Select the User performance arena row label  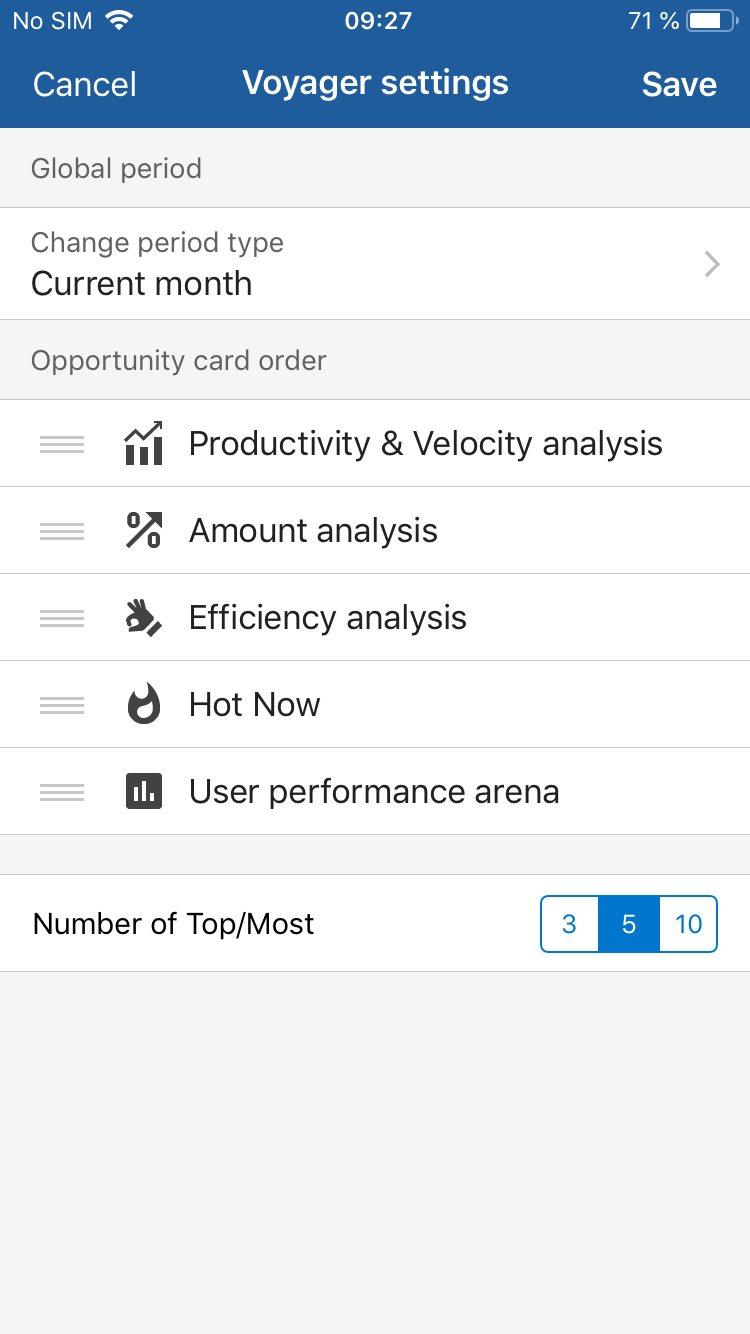click(373, 792)
